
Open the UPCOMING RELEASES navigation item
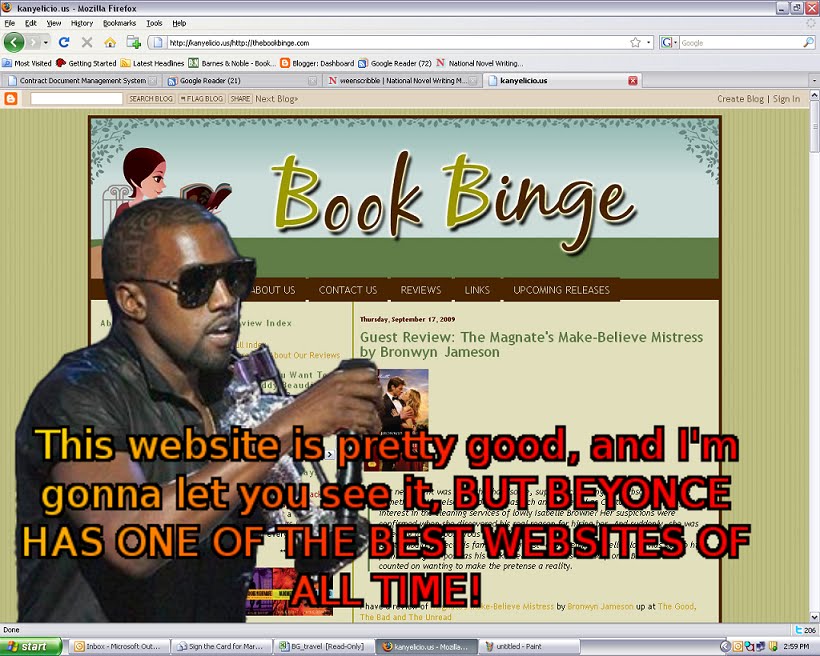[x=561, y=290]
